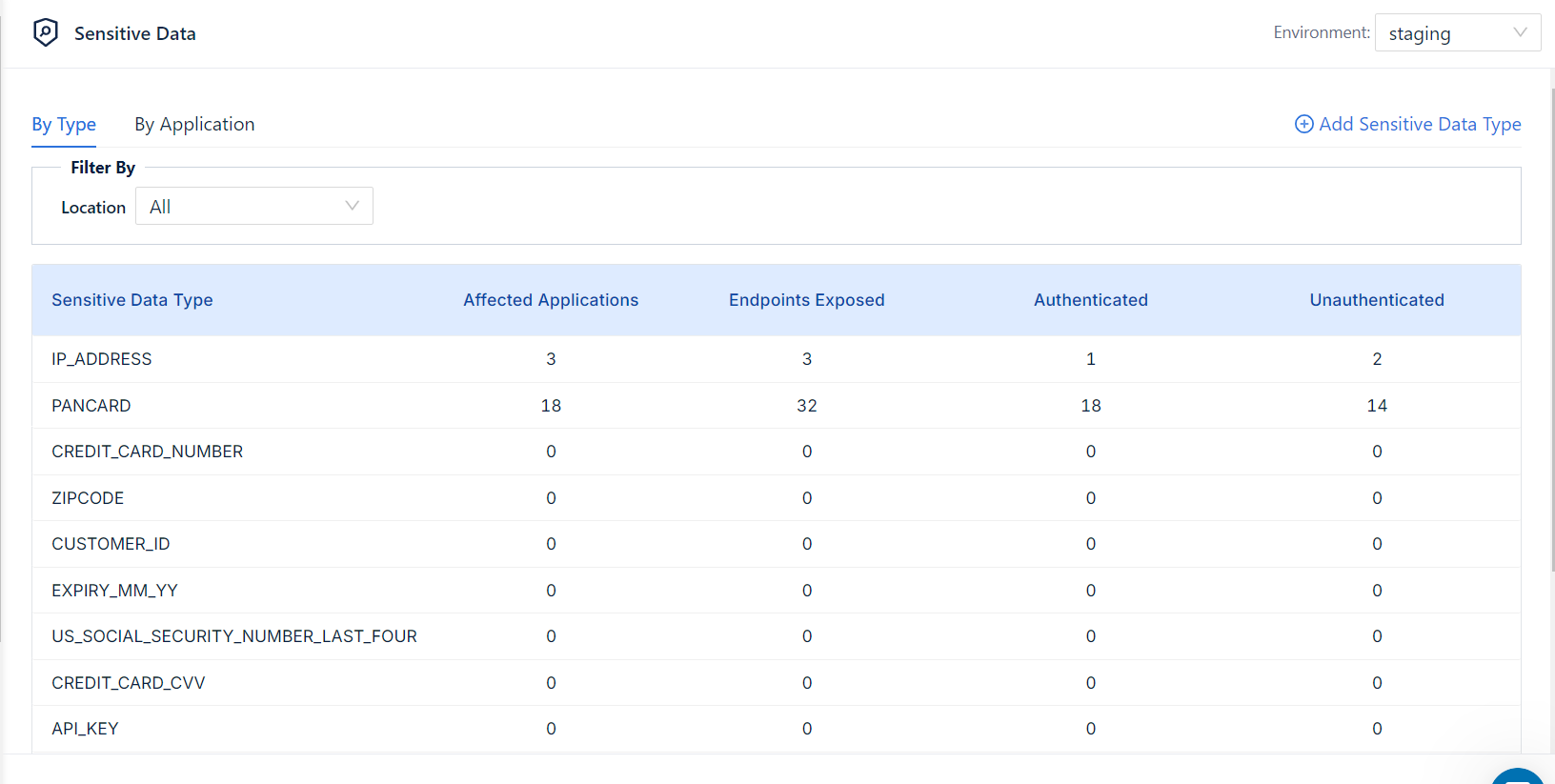
Task: Select the PANCARD row
Action: 776,406
